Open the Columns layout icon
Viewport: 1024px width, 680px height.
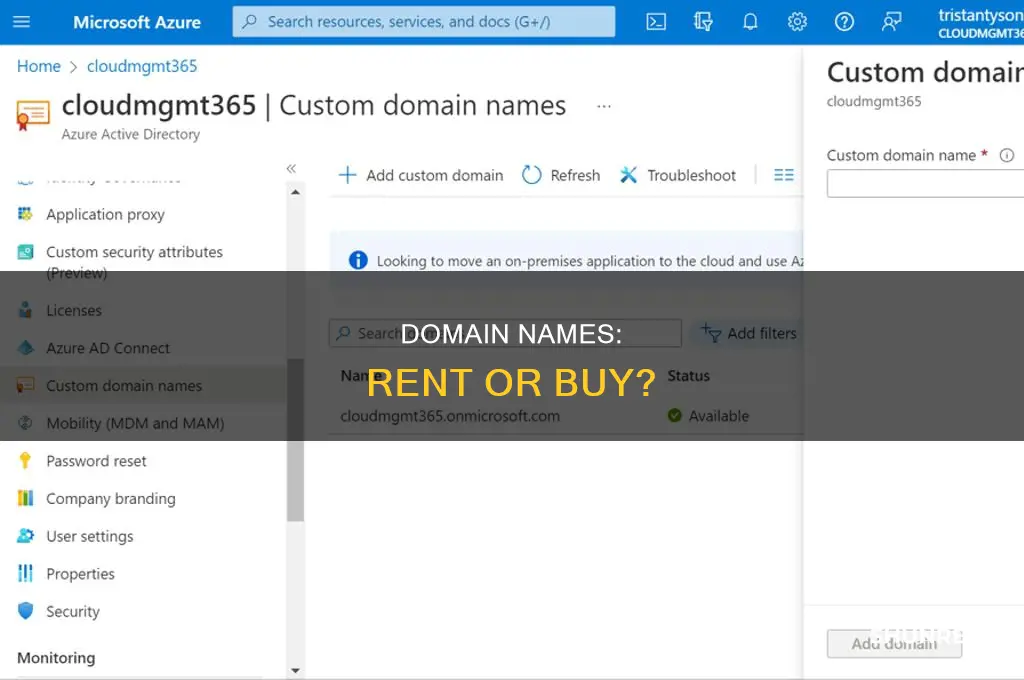pos(784,175)
